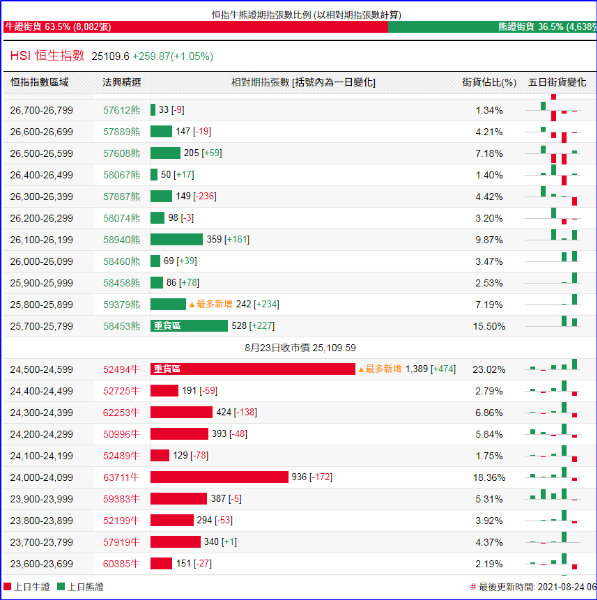Click the 340 [+1] contracts value
This screenshot has width=597, height=600.
tap(220, 542)
